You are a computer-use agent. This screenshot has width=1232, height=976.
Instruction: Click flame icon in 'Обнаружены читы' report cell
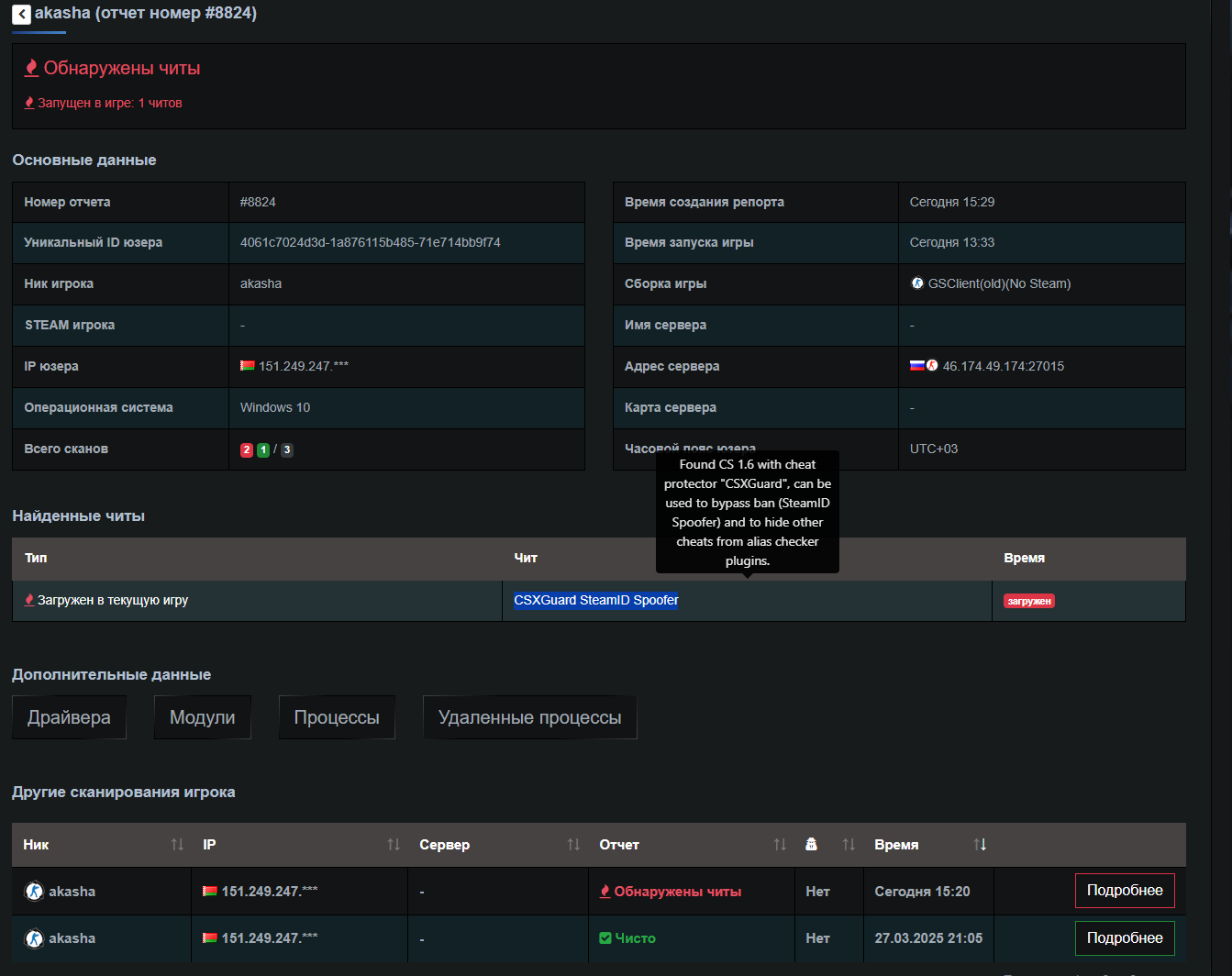(x=605, y=891)
